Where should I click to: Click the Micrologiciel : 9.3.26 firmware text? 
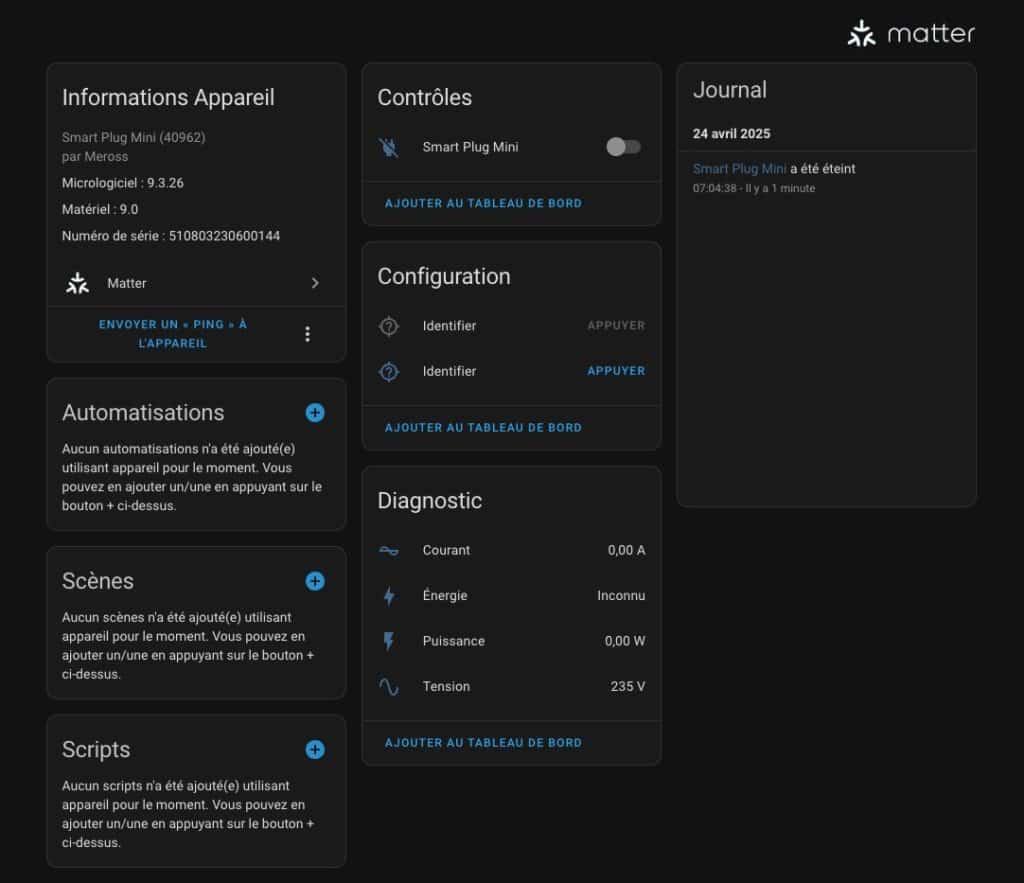(123, 183)
